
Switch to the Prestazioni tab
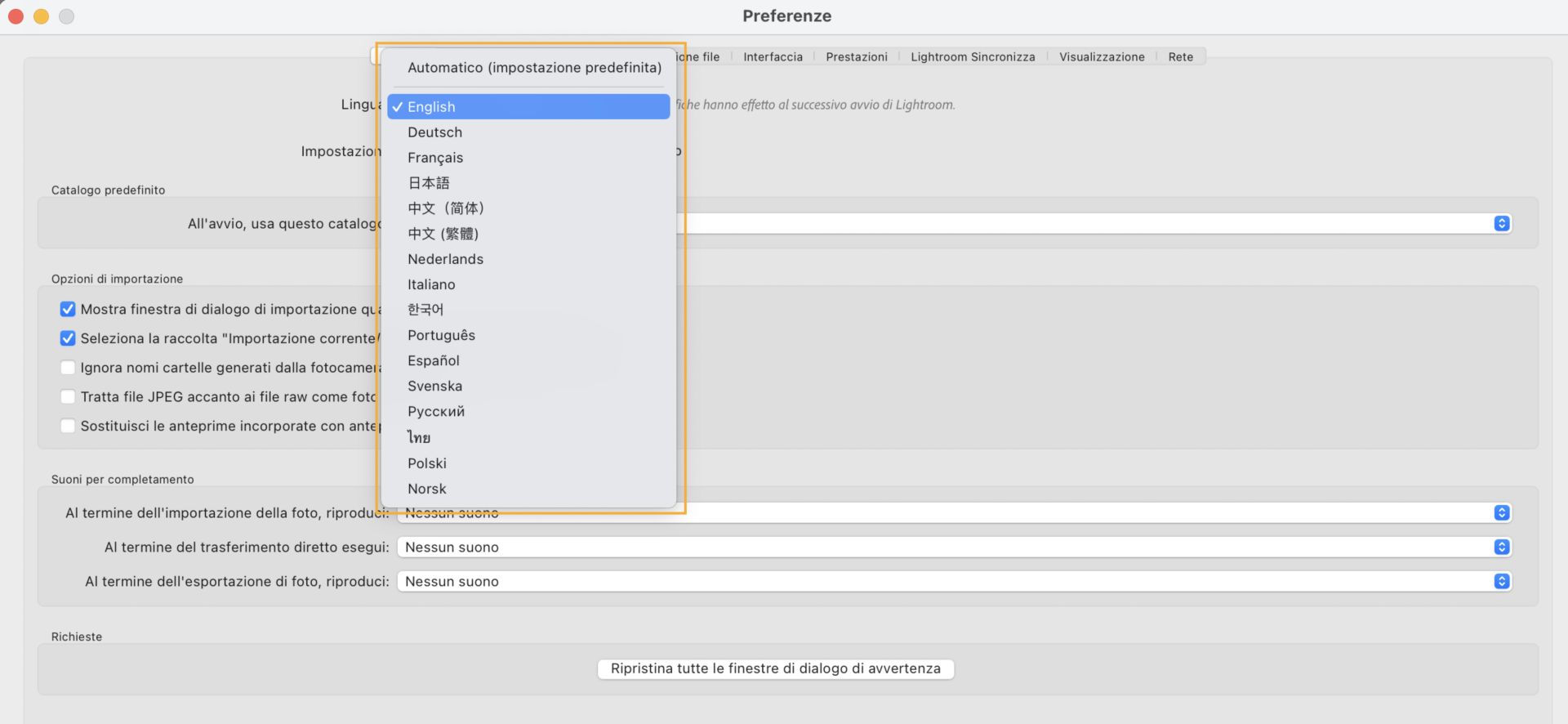[856, 56]
